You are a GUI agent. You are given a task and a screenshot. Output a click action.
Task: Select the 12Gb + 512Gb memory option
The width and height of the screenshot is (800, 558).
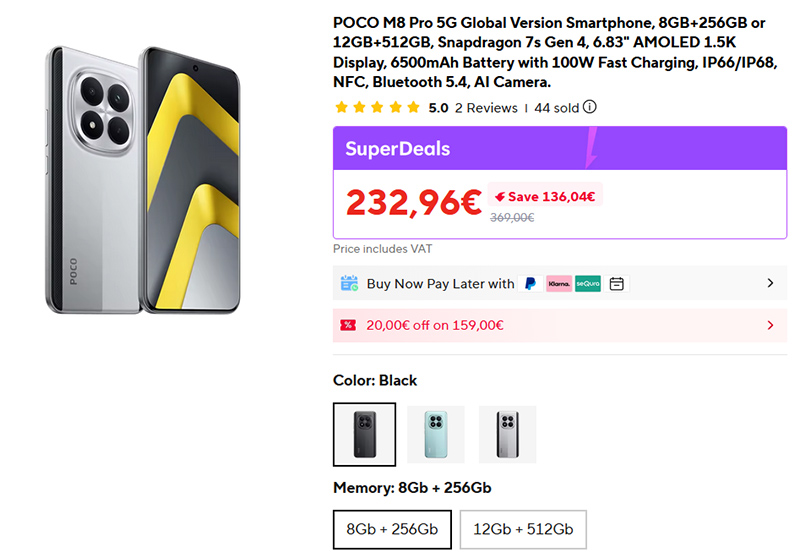(523, 529)
